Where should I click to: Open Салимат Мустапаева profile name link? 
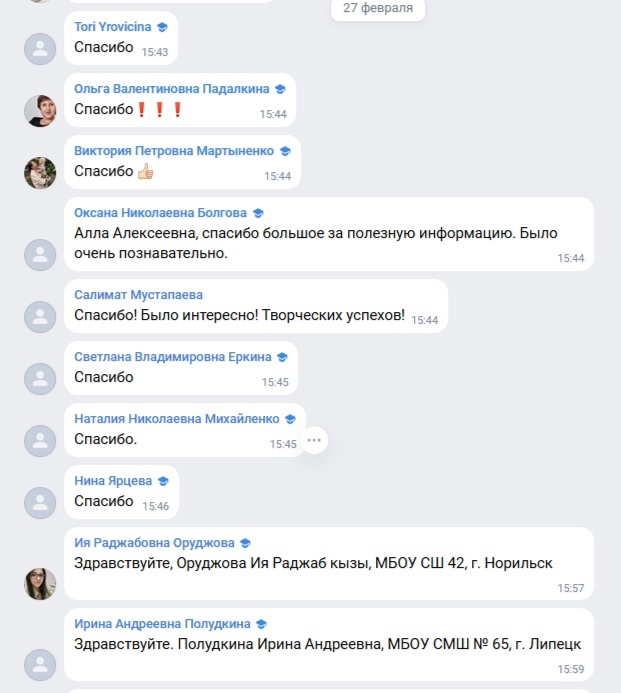click(138, 295)
